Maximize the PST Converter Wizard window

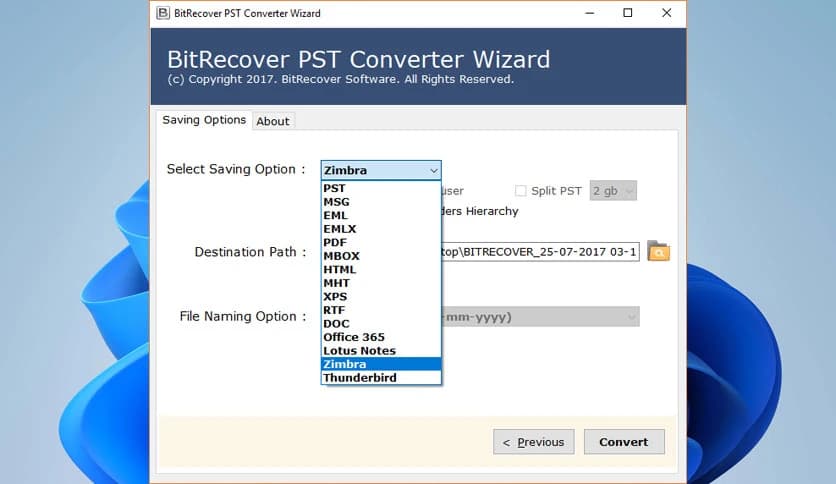point(628,13)
